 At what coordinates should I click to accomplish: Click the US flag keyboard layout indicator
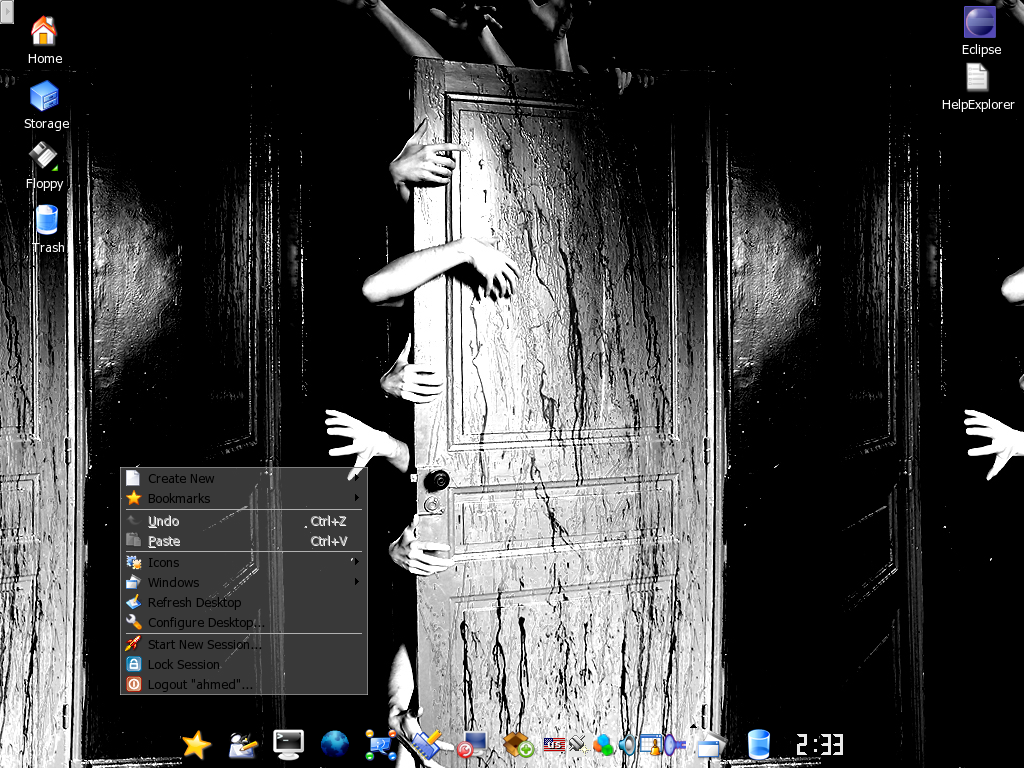(554, 744)
